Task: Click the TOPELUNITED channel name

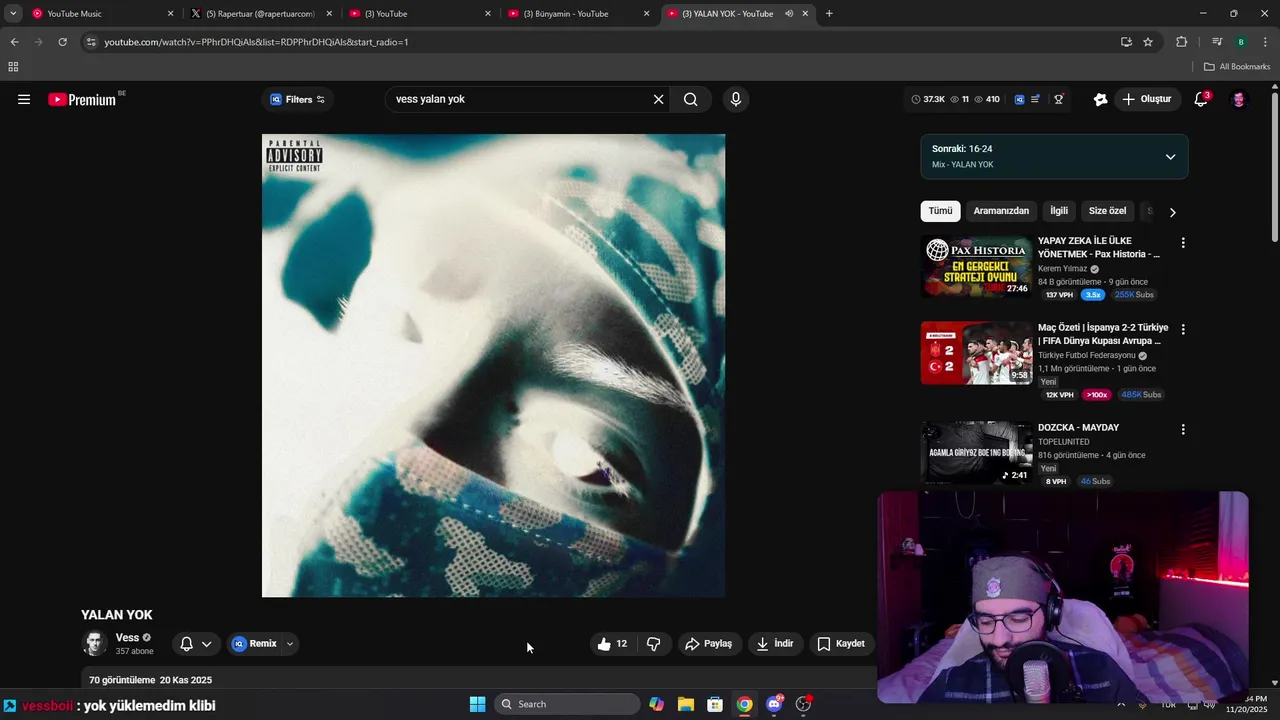Action: point(1064,441)
